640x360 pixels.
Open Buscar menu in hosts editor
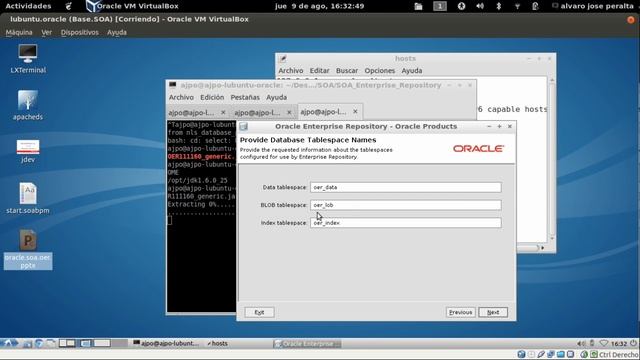(347, 71)
